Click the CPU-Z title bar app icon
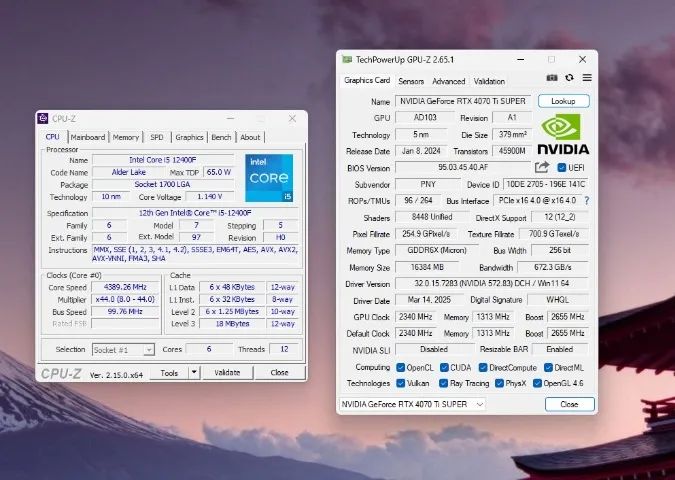The width and height of the screenshot is (675, 480). click(43, 118)
